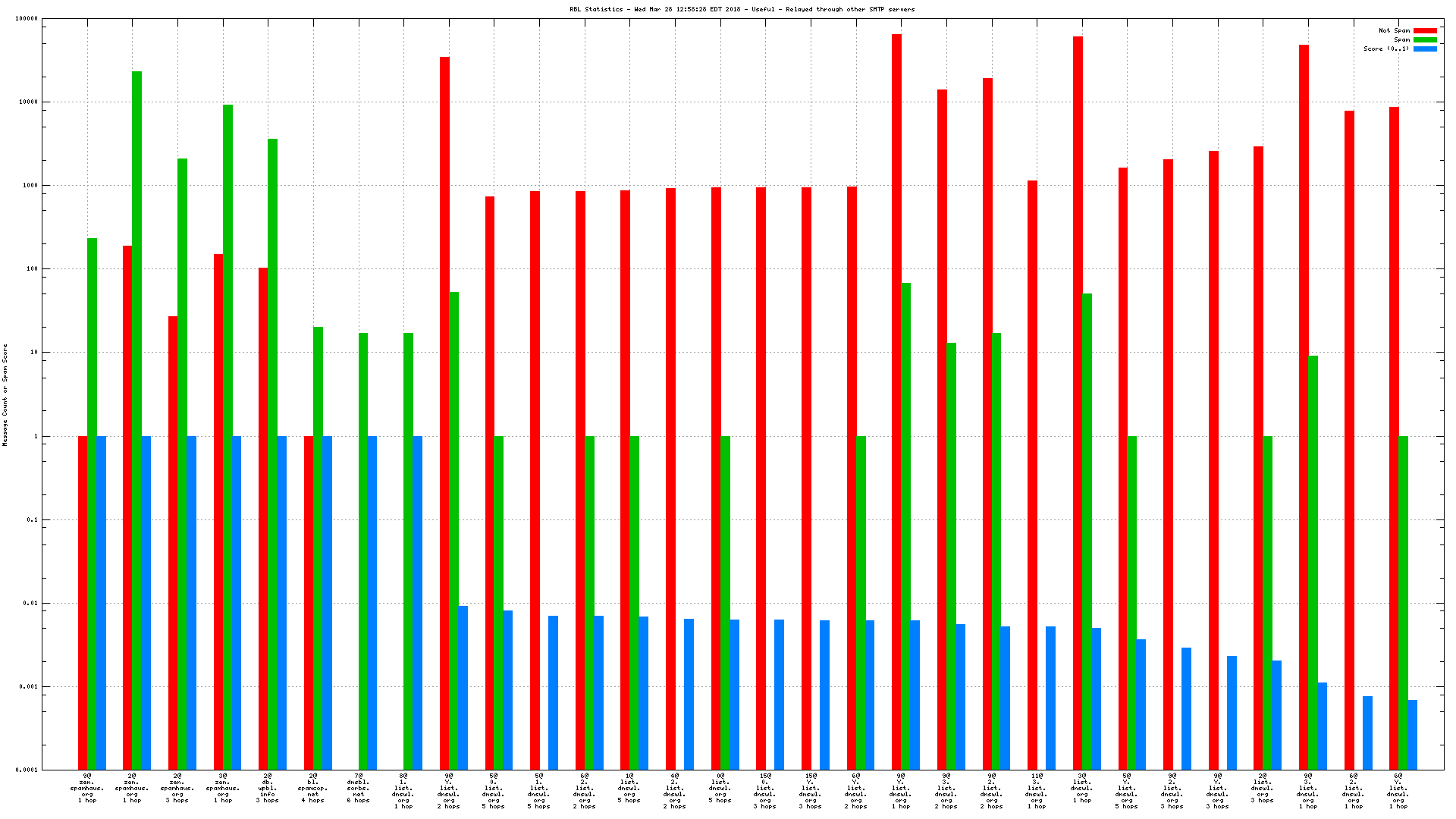Click the 'Score (0..1)' legend text
Image resolution: width=1456 pixels, height=819 pixels.
[1386, 49]
